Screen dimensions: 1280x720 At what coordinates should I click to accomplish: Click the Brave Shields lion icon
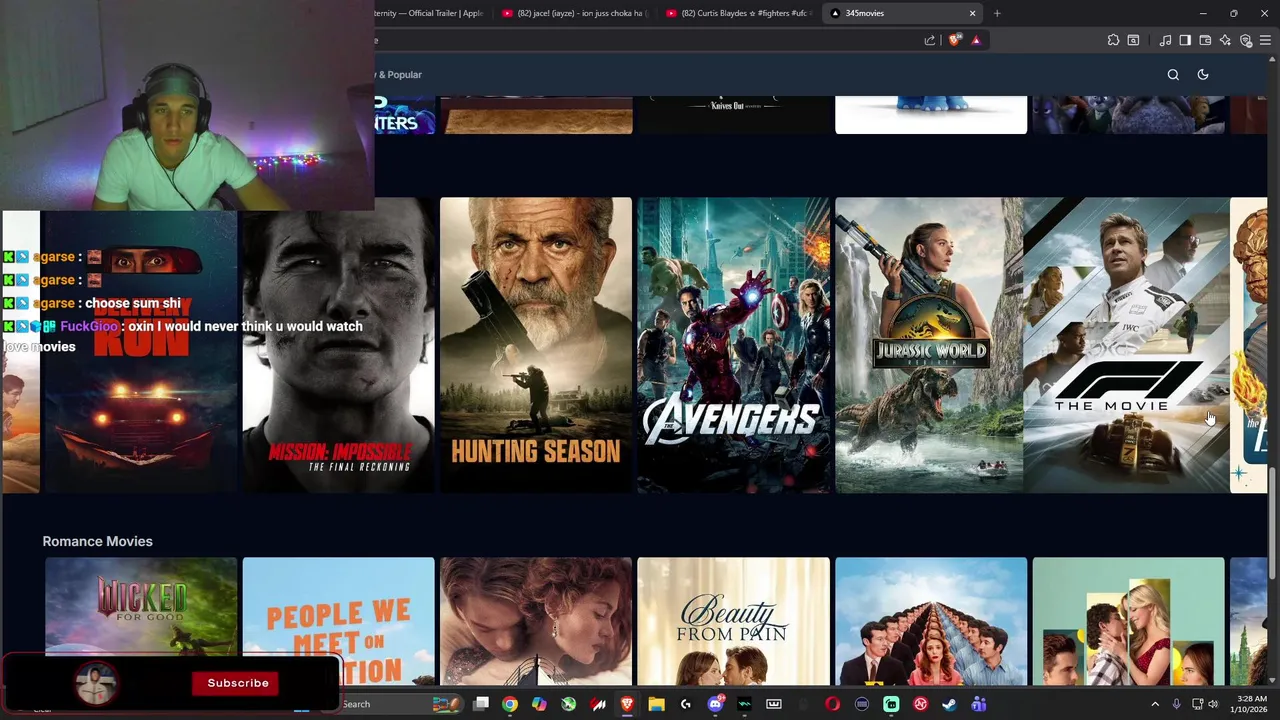tap(955, 40)
